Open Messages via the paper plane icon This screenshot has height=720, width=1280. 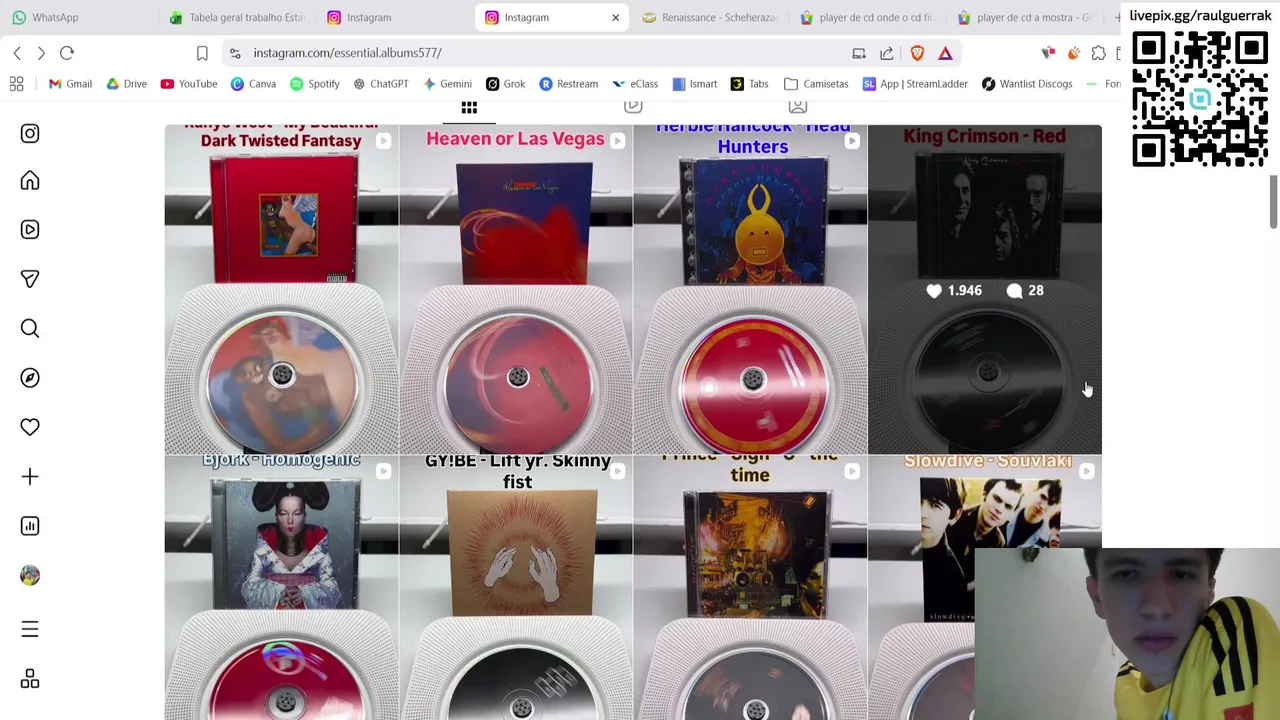[x=30, y=279]
